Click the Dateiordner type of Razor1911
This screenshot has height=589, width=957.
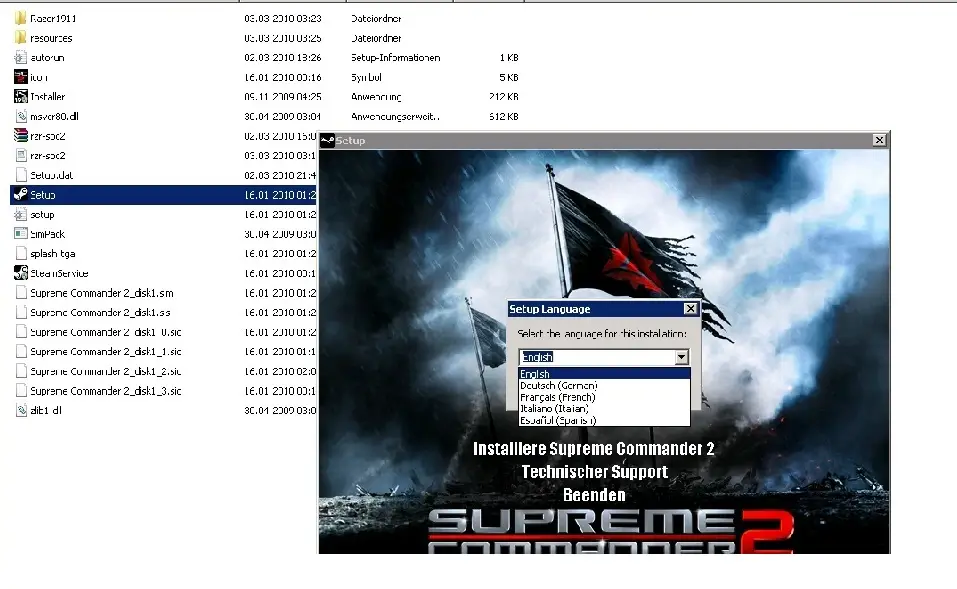(376, 18)
